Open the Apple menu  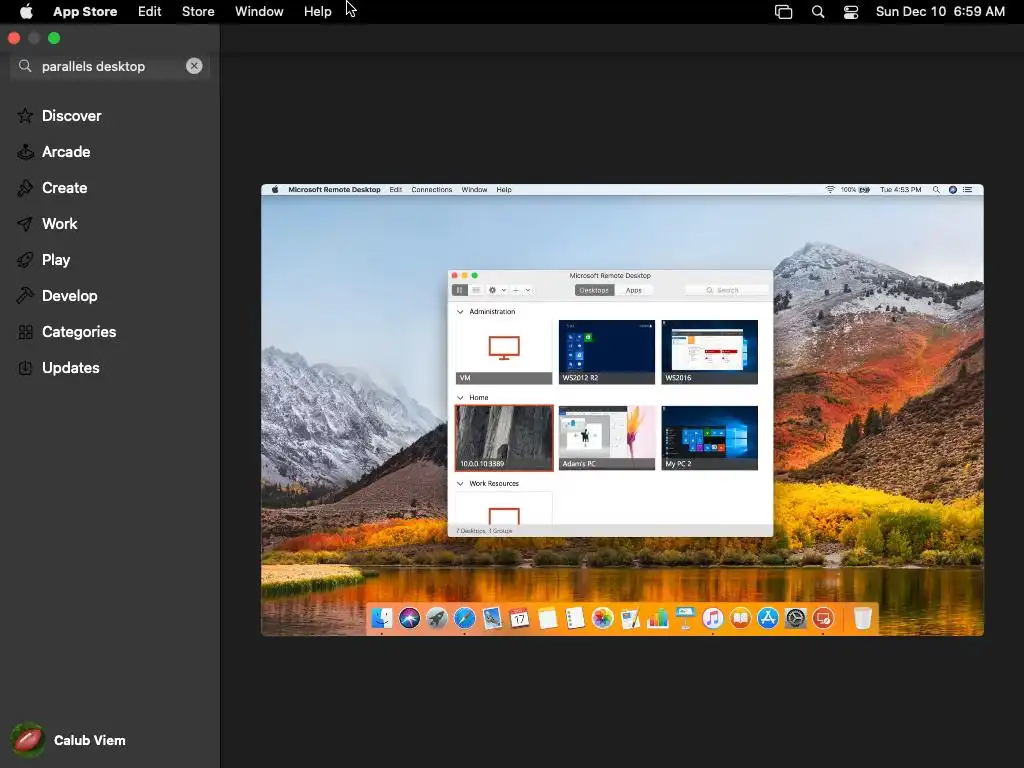pyautogui.click(x=26, y=11)
